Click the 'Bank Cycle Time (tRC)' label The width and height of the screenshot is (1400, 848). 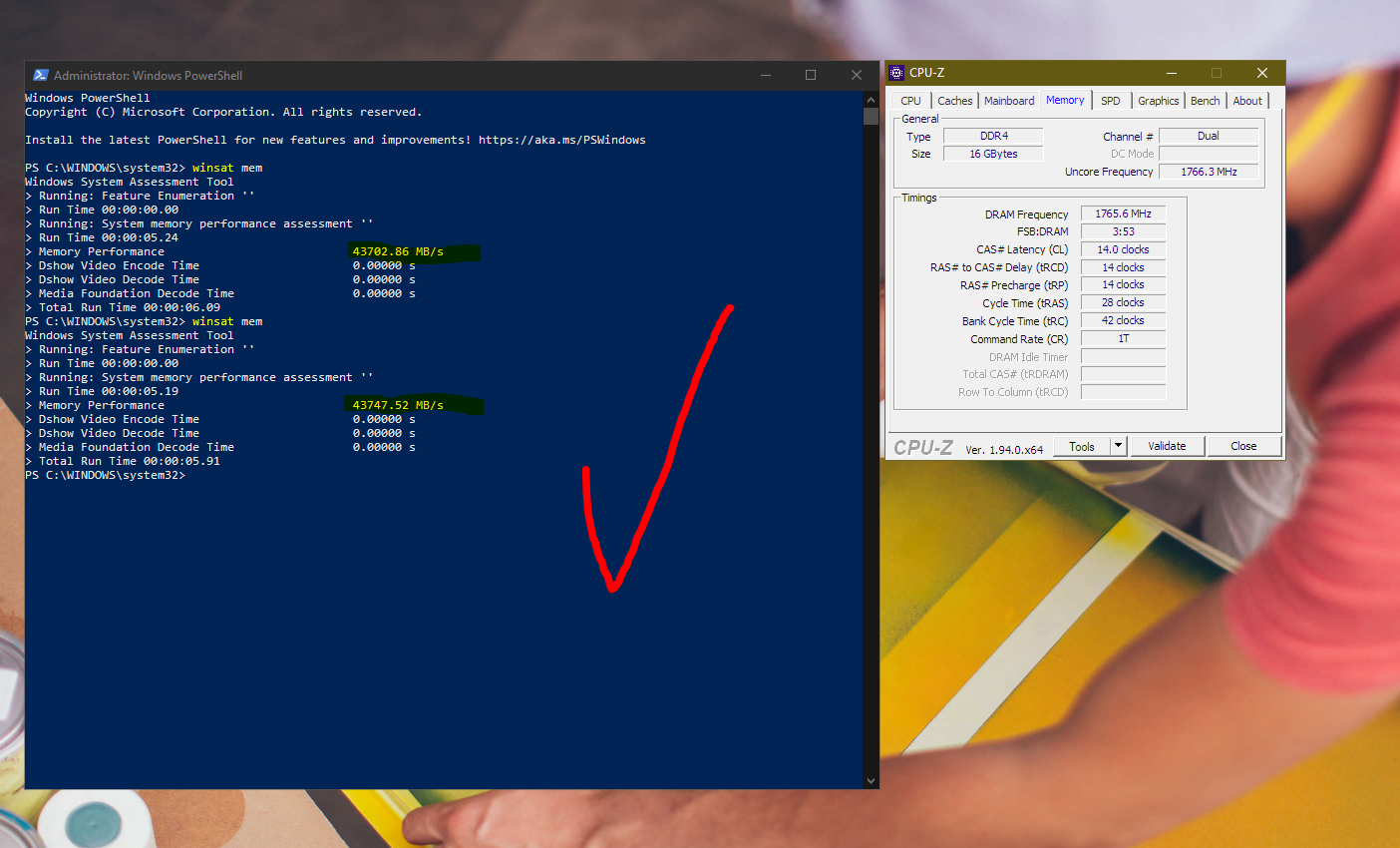point(1015,321)
